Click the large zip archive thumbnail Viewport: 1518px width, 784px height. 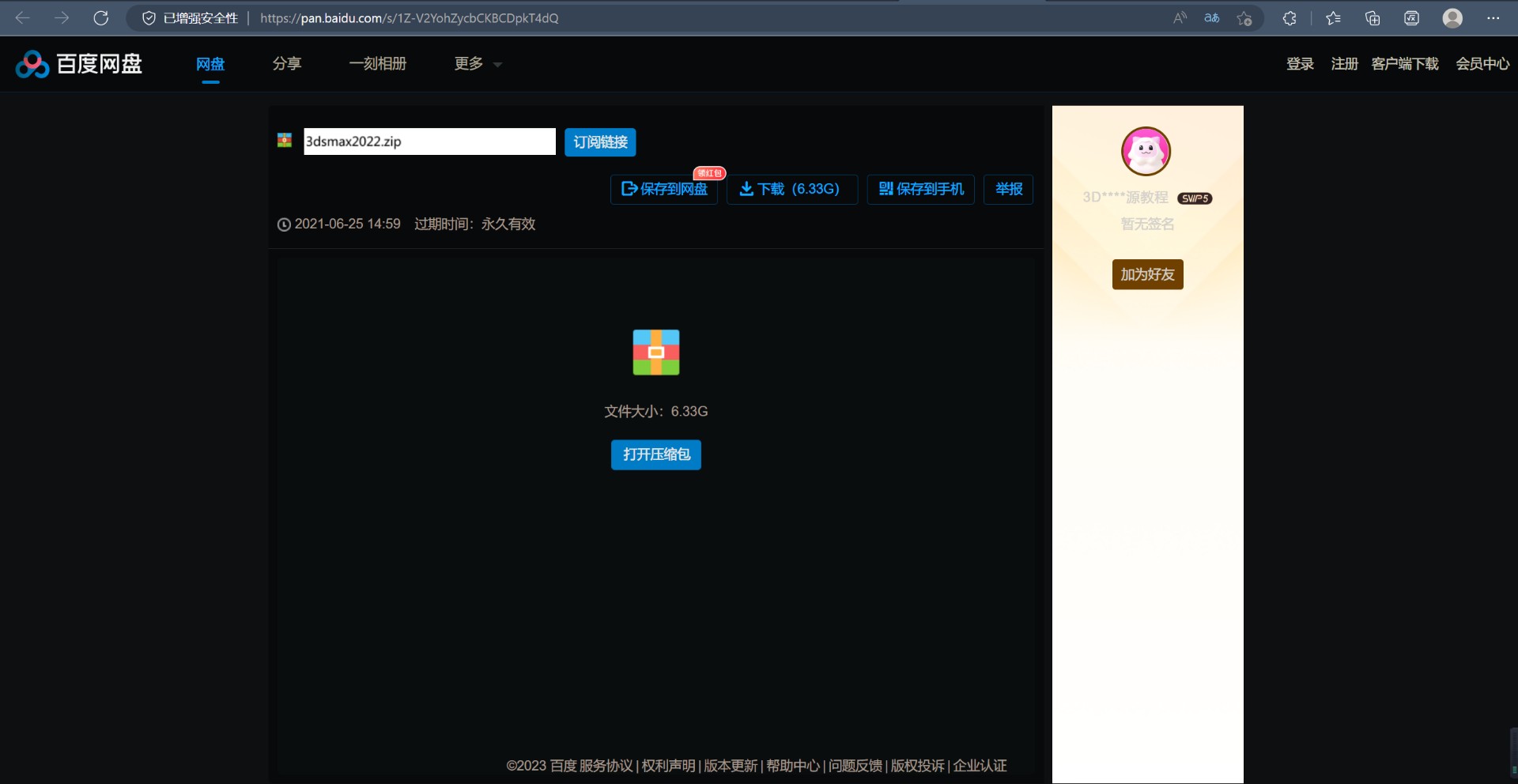656,352
